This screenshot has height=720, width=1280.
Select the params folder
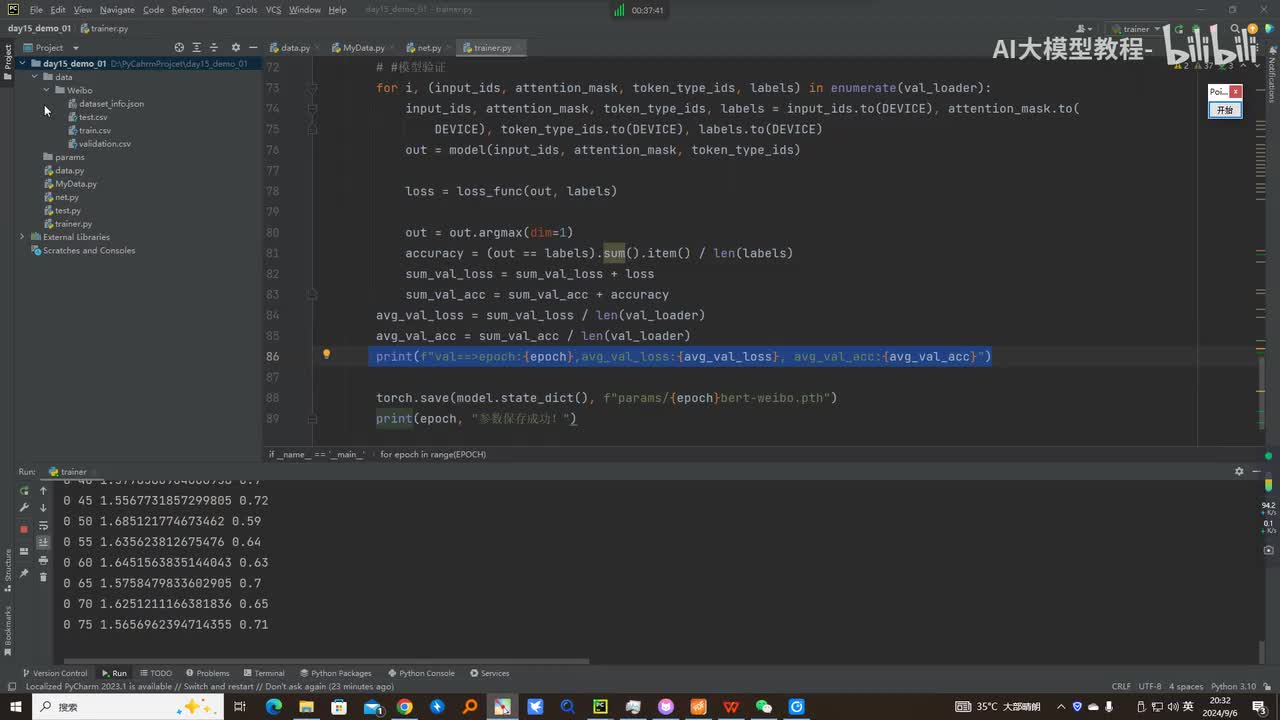click(64, 157)
